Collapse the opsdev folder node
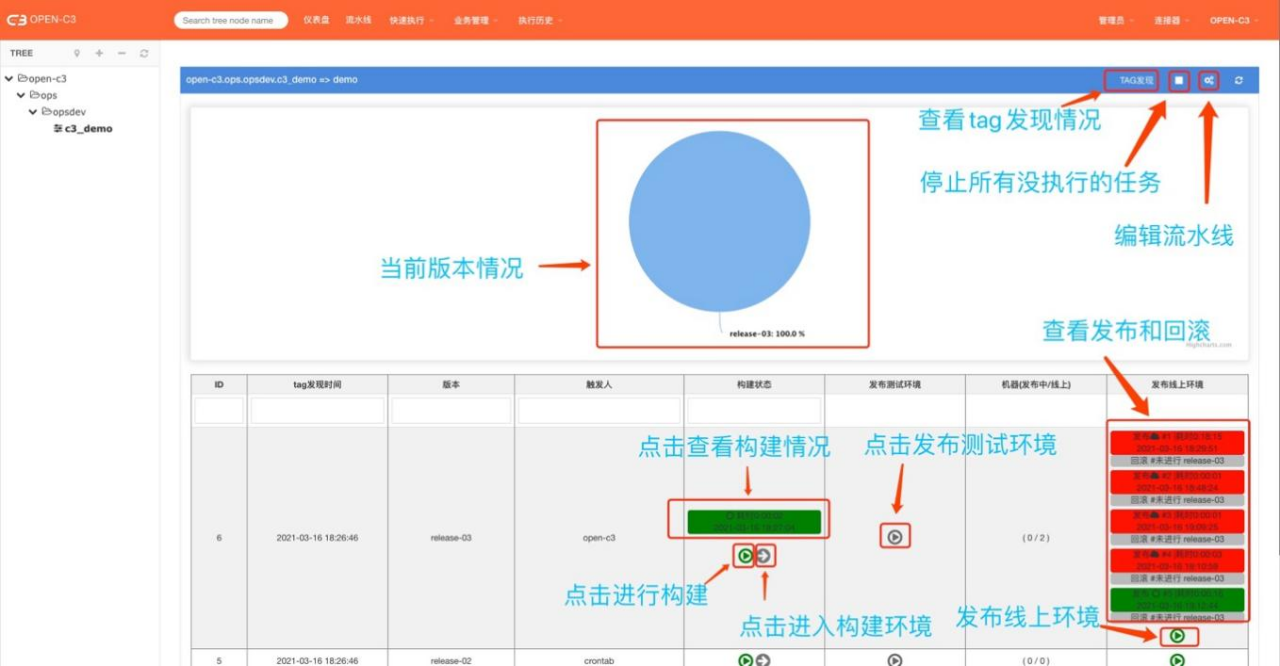This screenshot has height=666, width=1280. point(33,112)
